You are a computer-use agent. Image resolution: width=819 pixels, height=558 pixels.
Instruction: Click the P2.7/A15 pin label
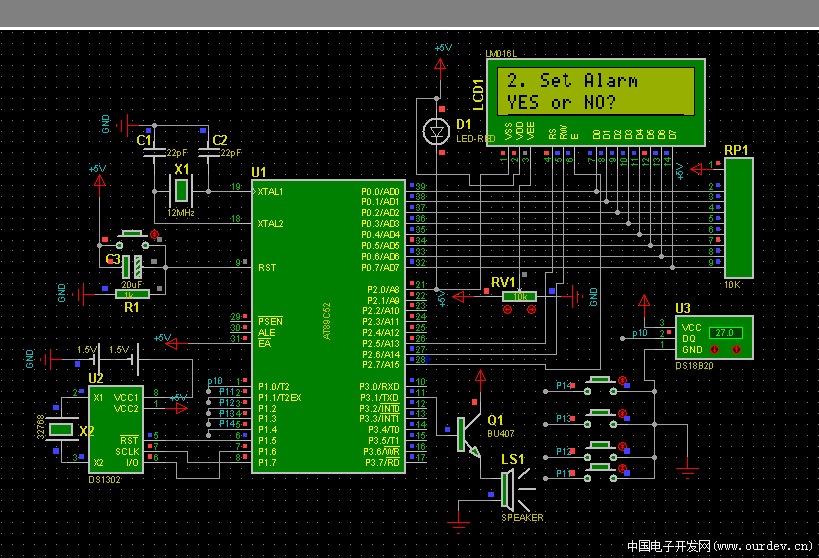pyautogui.click(x=381, y=365)
